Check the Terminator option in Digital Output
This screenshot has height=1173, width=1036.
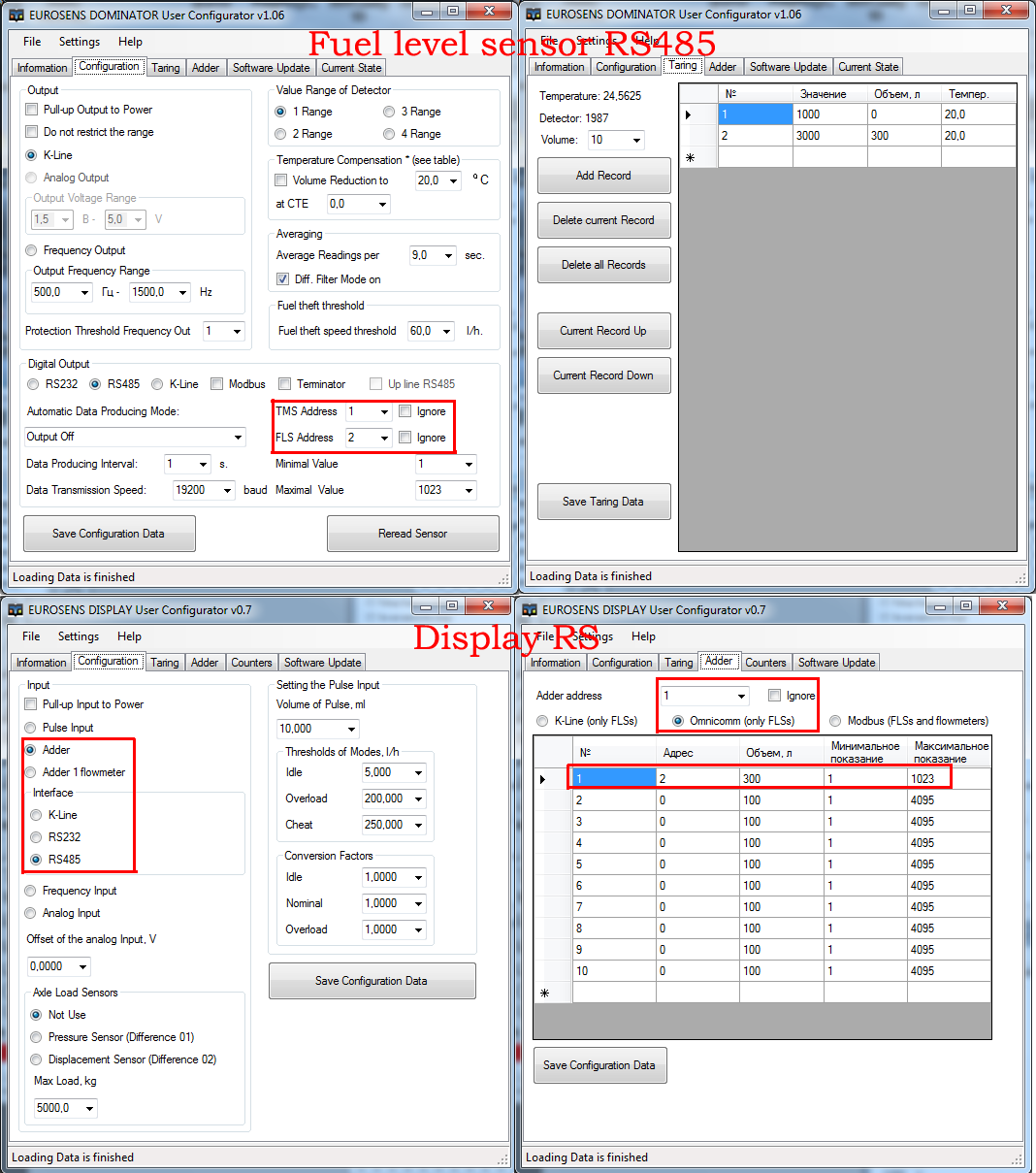(285, 384)
